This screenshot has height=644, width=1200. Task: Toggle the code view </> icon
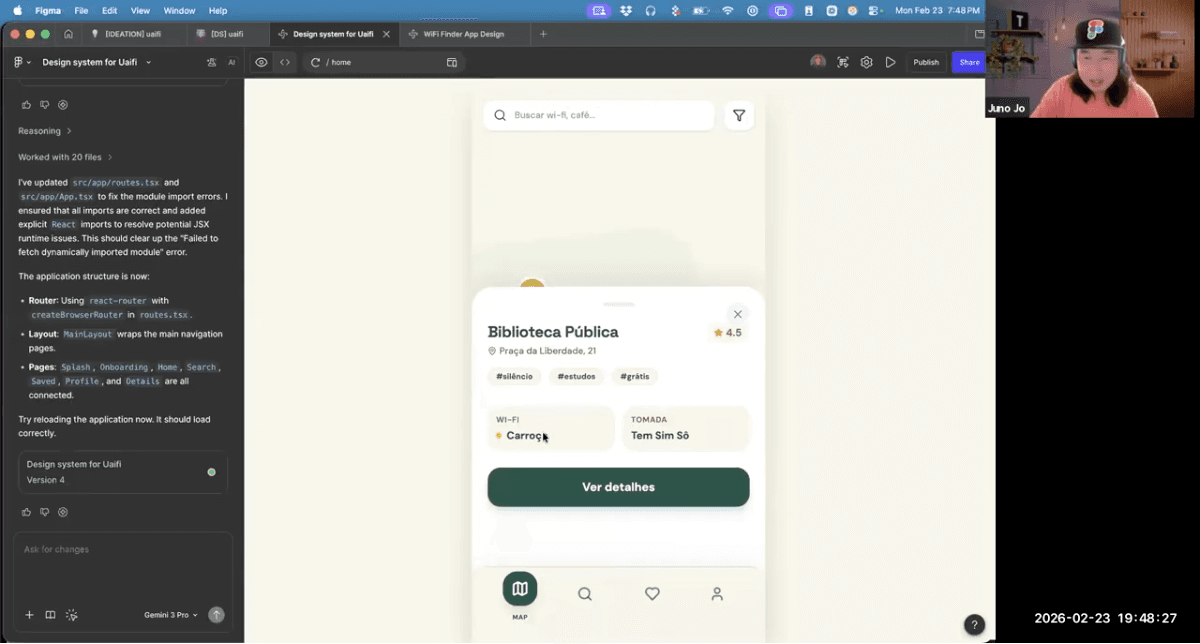(x=285, y=62)
